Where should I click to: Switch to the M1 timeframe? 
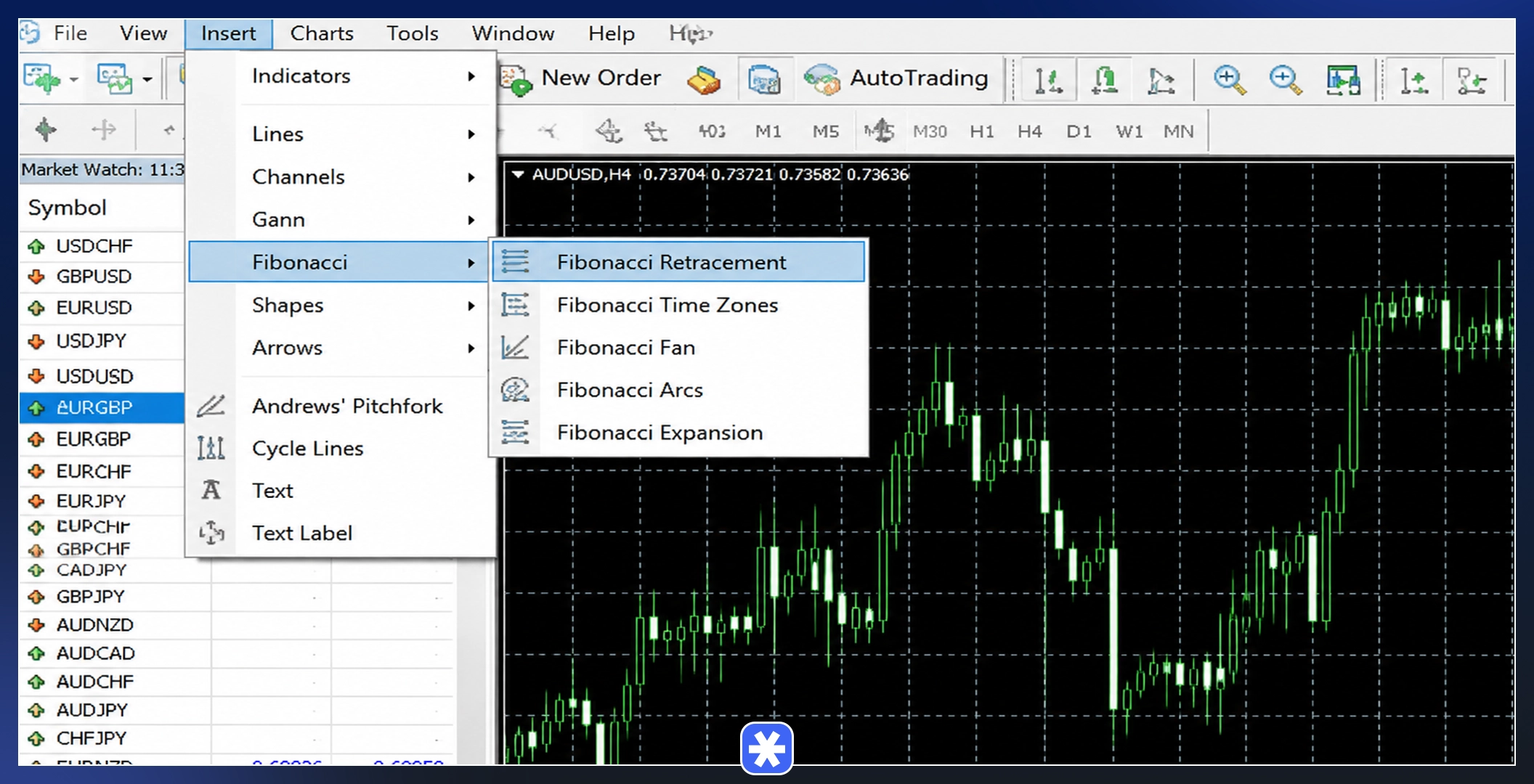[768, 131]
